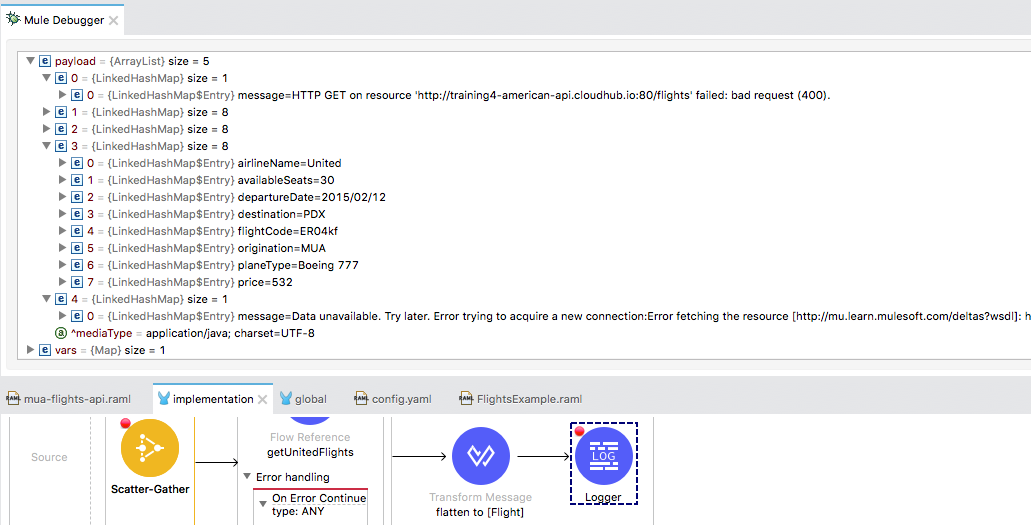Select the Logger component icon

tap(604, 456)
